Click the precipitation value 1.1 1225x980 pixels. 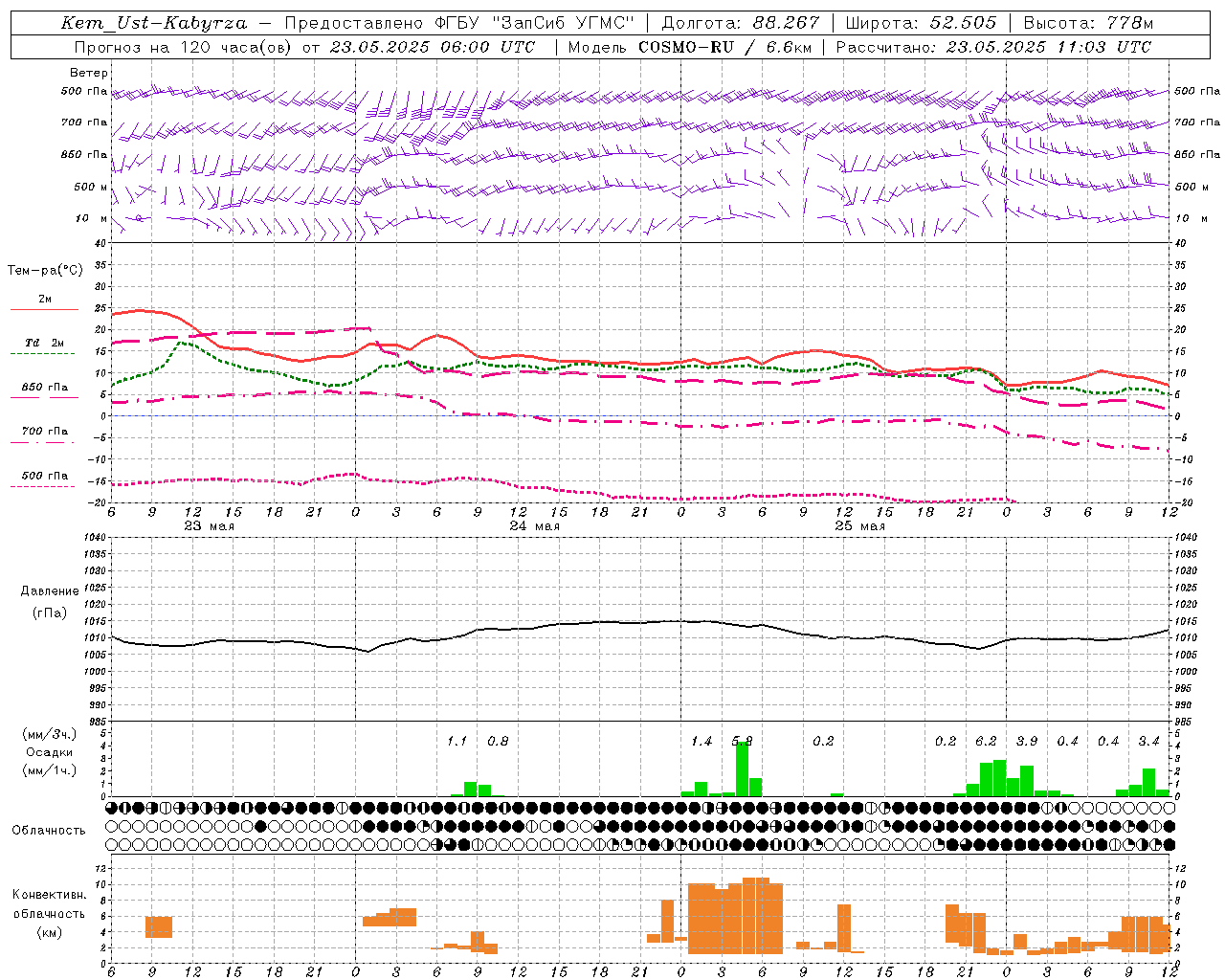tap(457, 741)
